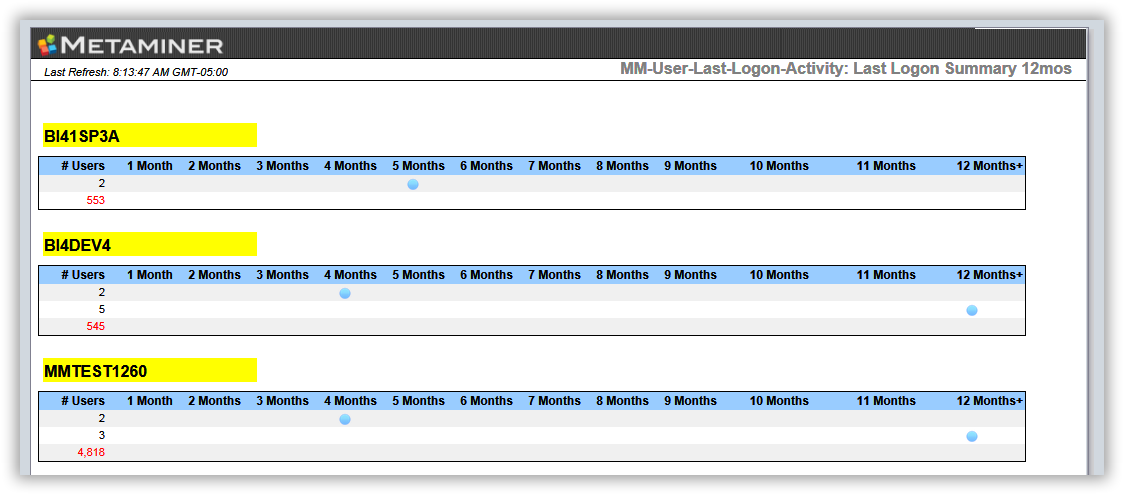Click 1 Month header in BI41SP3A table

[150, 166]
